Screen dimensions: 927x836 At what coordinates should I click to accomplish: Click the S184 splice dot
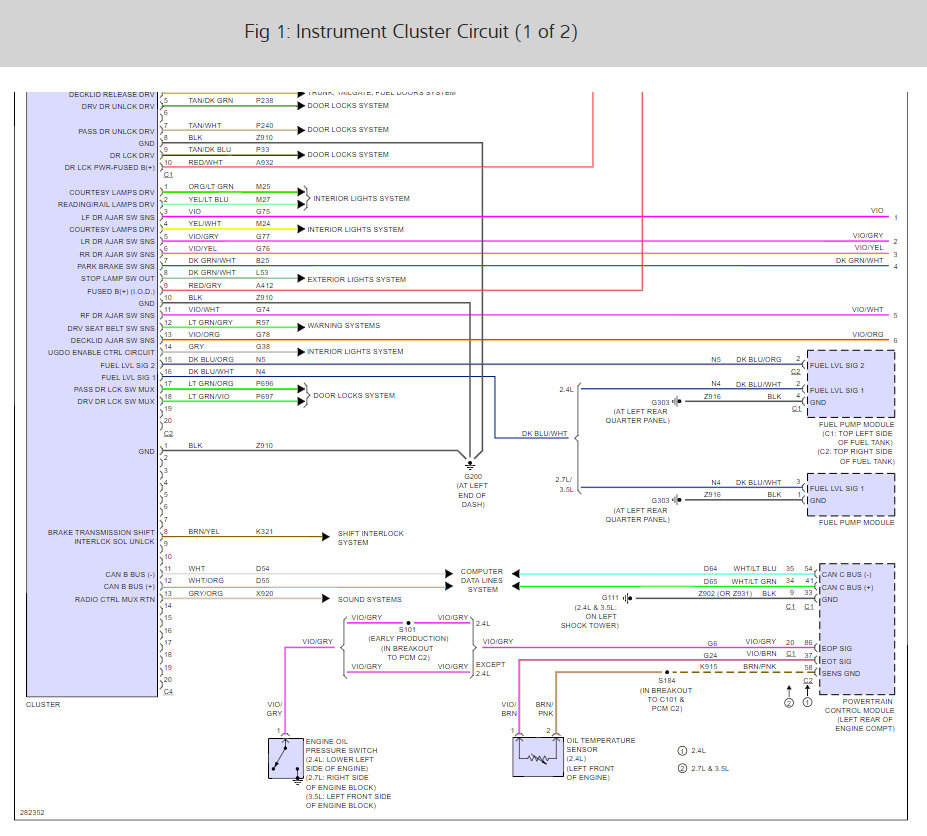pyautogui.click(x=667, y=672)
